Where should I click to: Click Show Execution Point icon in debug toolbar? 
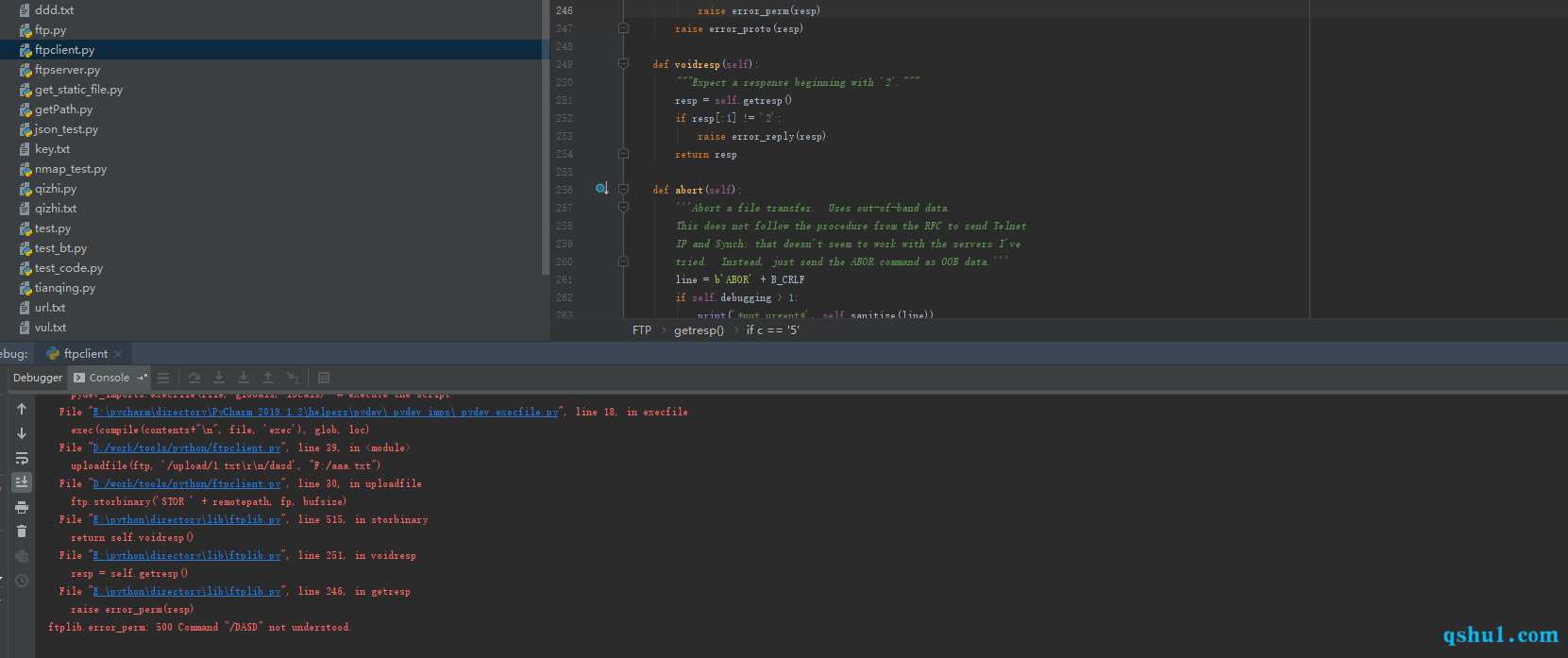point(163,378)
